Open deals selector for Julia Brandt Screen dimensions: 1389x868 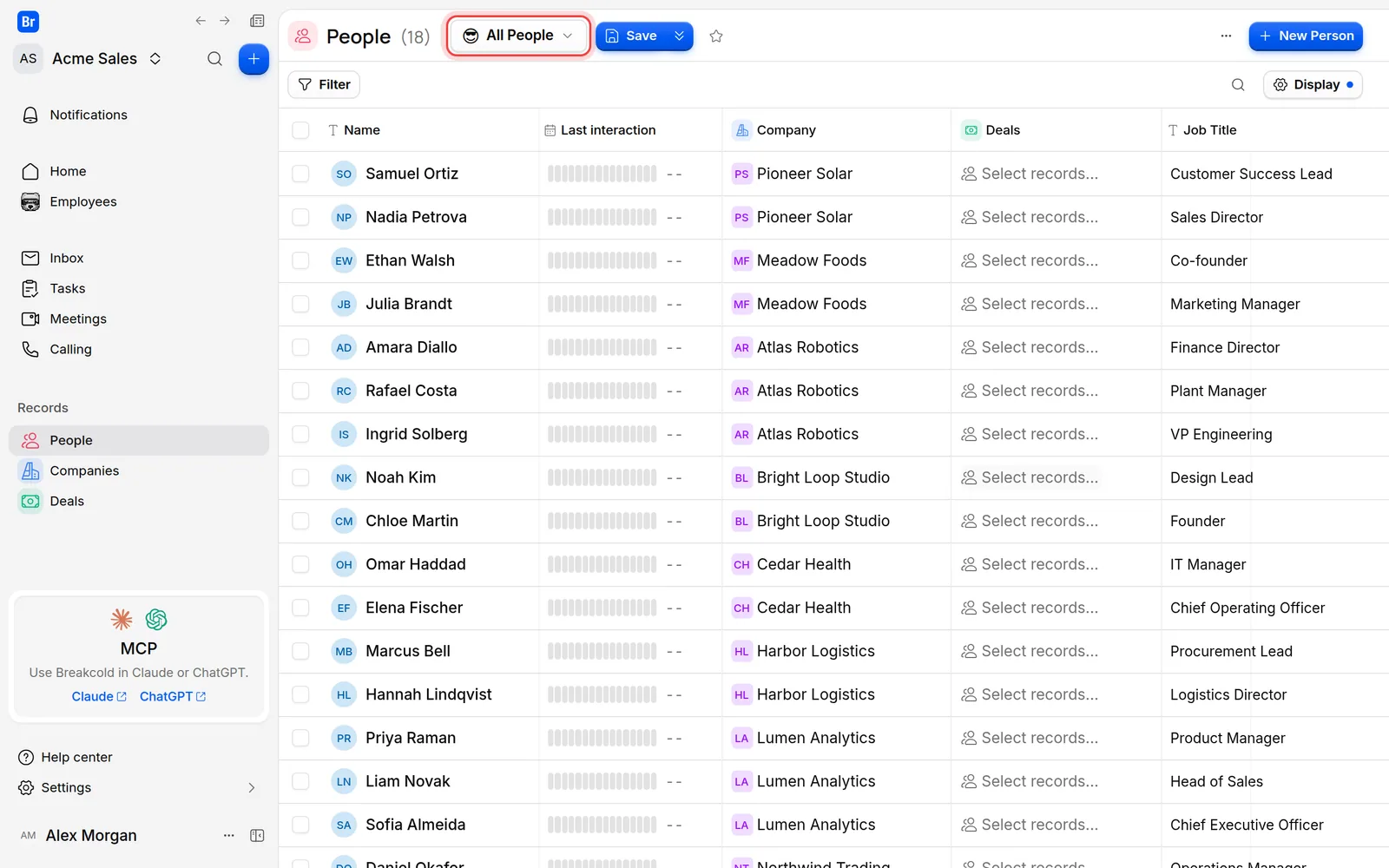[1030, 304]
